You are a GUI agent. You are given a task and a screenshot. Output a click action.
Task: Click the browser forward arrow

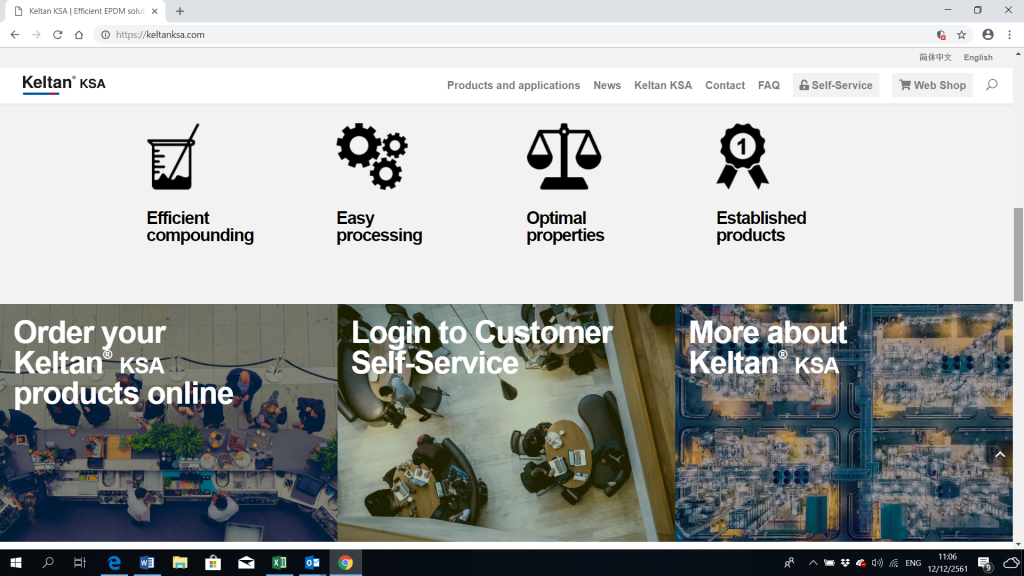coord(36,35)
